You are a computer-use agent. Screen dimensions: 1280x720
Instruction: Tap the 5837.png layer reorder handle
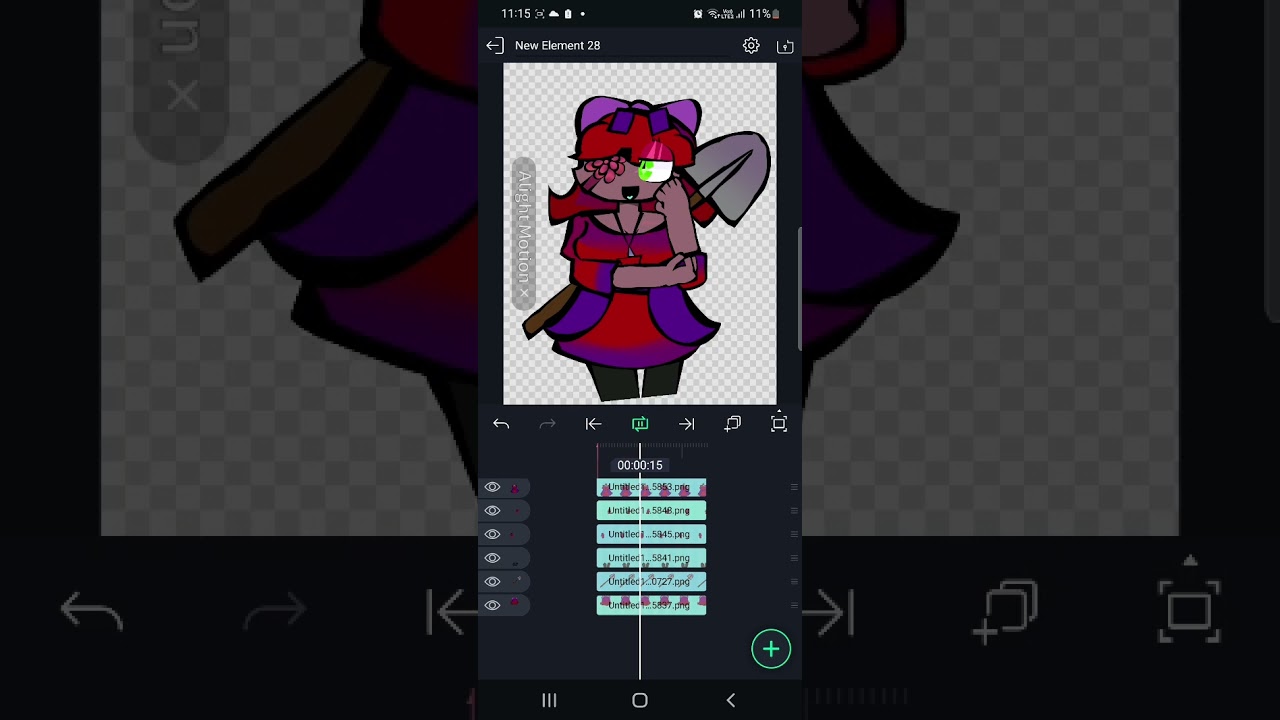(x=794, y=605)
